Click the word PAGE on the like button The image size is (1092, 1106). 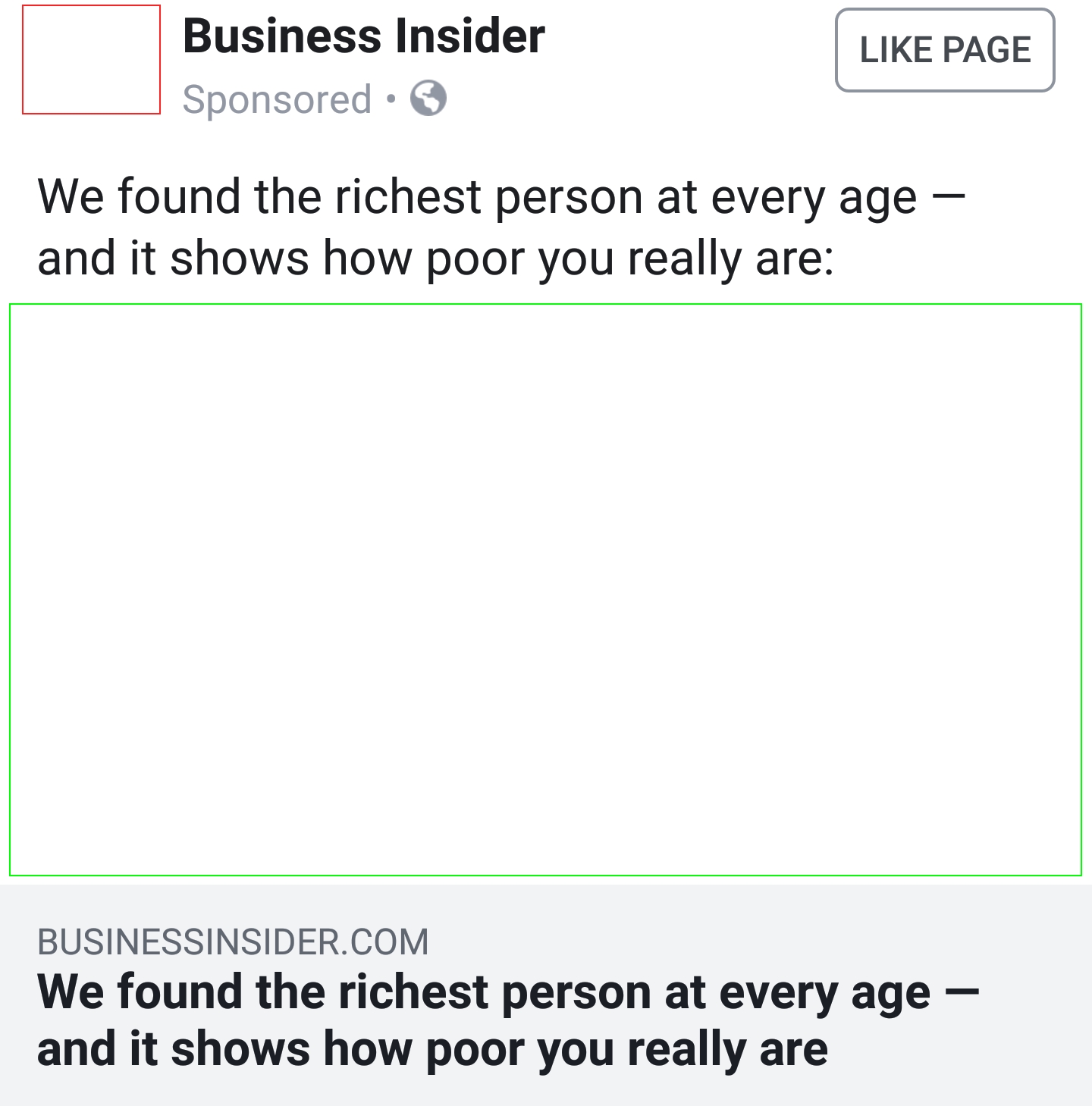(x=987, y=50)
